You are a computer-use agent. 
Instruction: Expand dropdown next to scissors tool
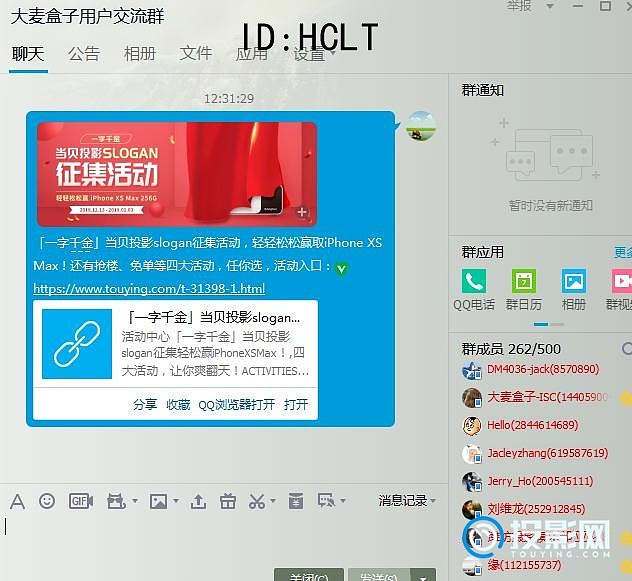point(273,501)
